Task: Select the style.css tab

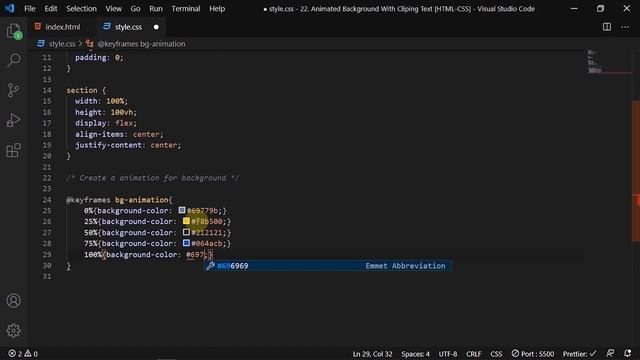Action: (x=128, y=27)
